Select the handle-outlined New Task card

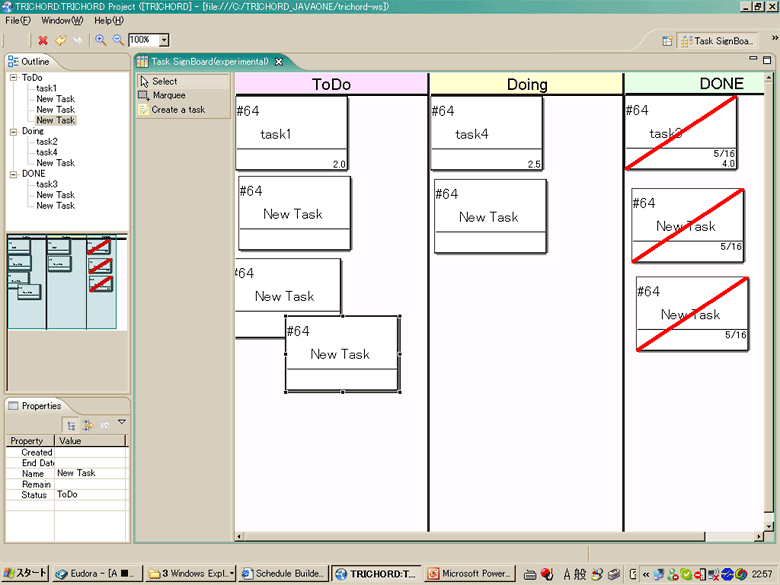(342, 354)
